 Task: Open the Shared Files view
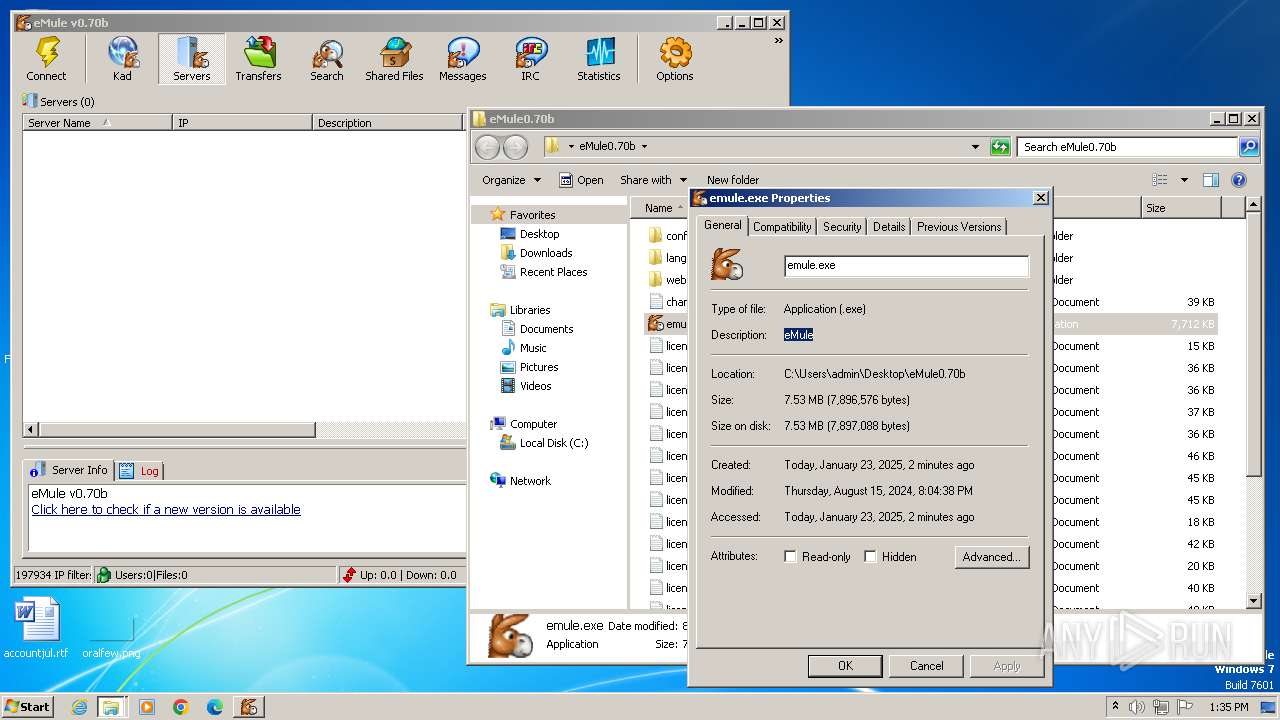394,59
